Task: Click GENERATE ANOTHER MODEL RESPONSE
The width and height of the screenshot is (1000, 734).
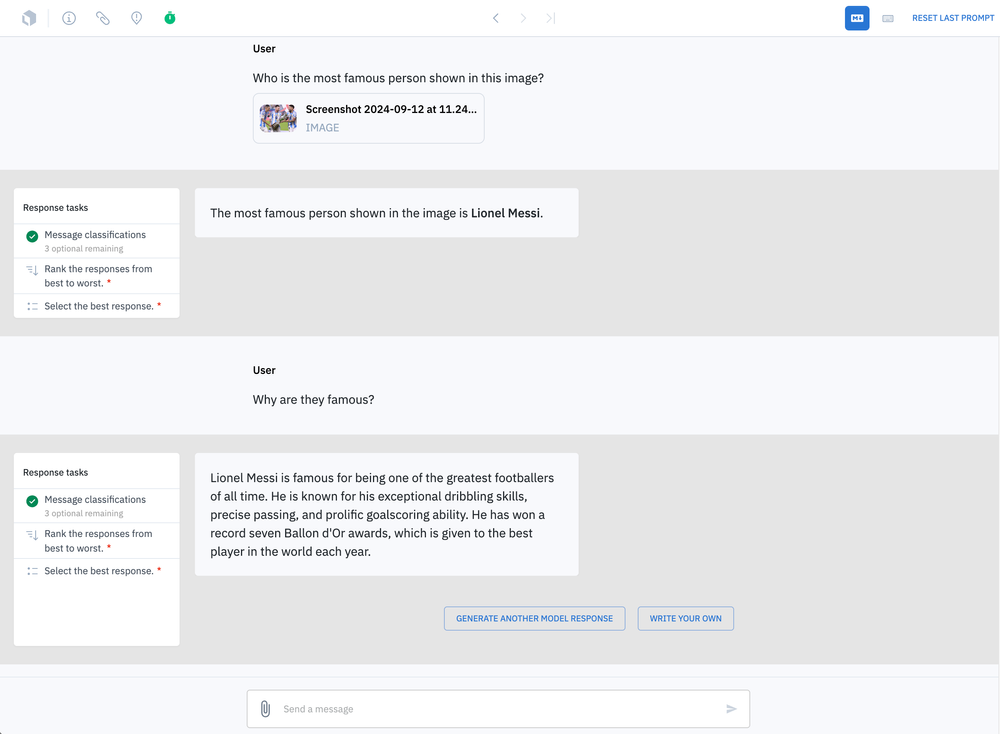Action: [x=534, y=618]
